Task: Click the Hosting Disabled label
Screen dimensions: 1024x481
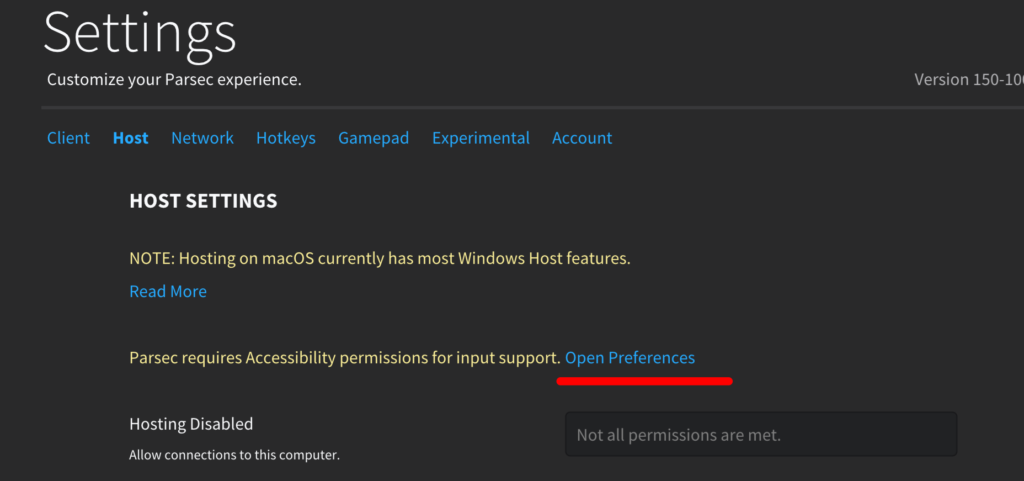Action: tap(191, 424)
